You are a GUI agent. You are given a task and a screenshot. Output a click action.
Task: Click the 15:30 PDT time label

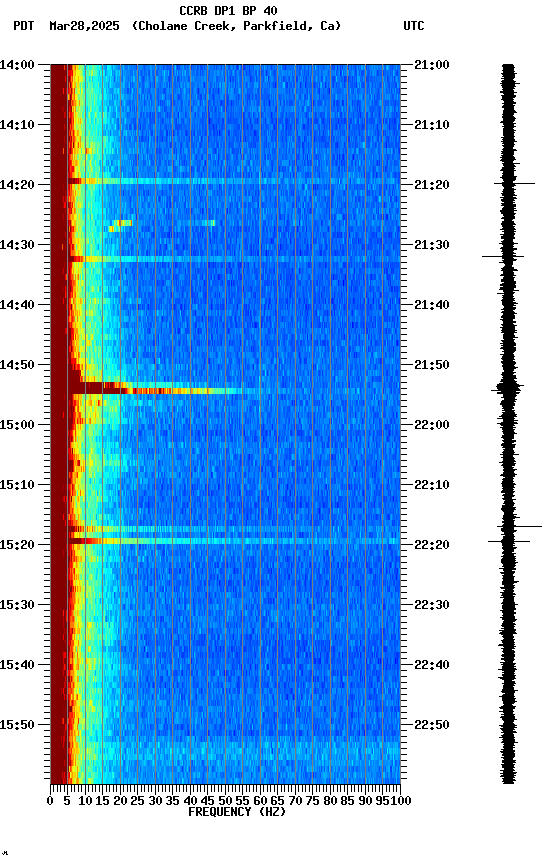click(x=17, y=605)
